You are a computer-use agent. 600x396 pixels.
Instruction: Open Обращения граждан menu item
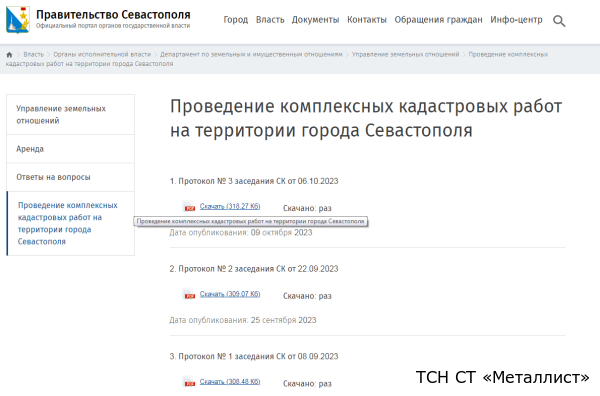(439, 20)
